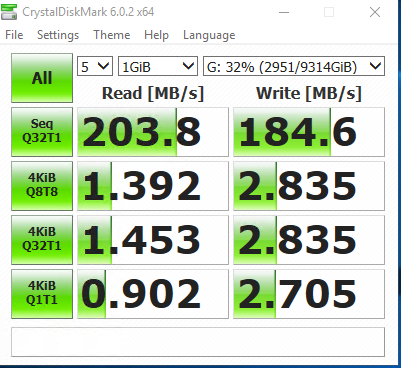Image resolution: width=401 pixels, height=368 pixels.
Task: Run all benchmarks with All button
Action: (x=42, y=78)
